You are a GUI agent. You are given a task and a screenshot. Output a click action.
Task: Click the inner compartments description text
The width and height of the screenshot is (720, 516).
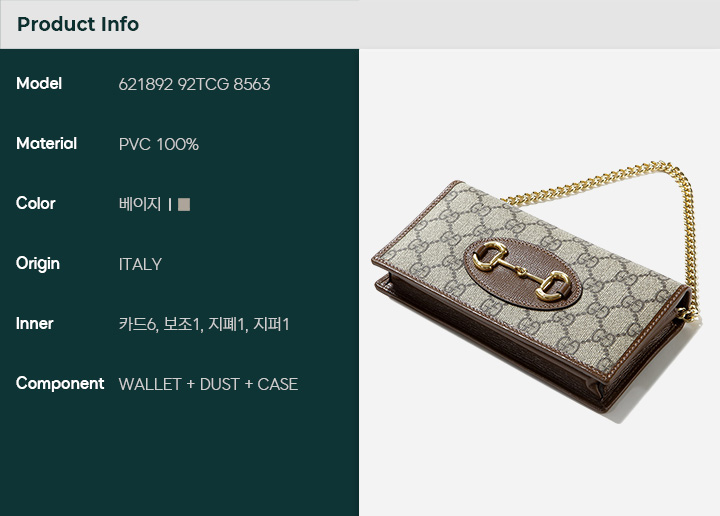(x=204, y=324)
